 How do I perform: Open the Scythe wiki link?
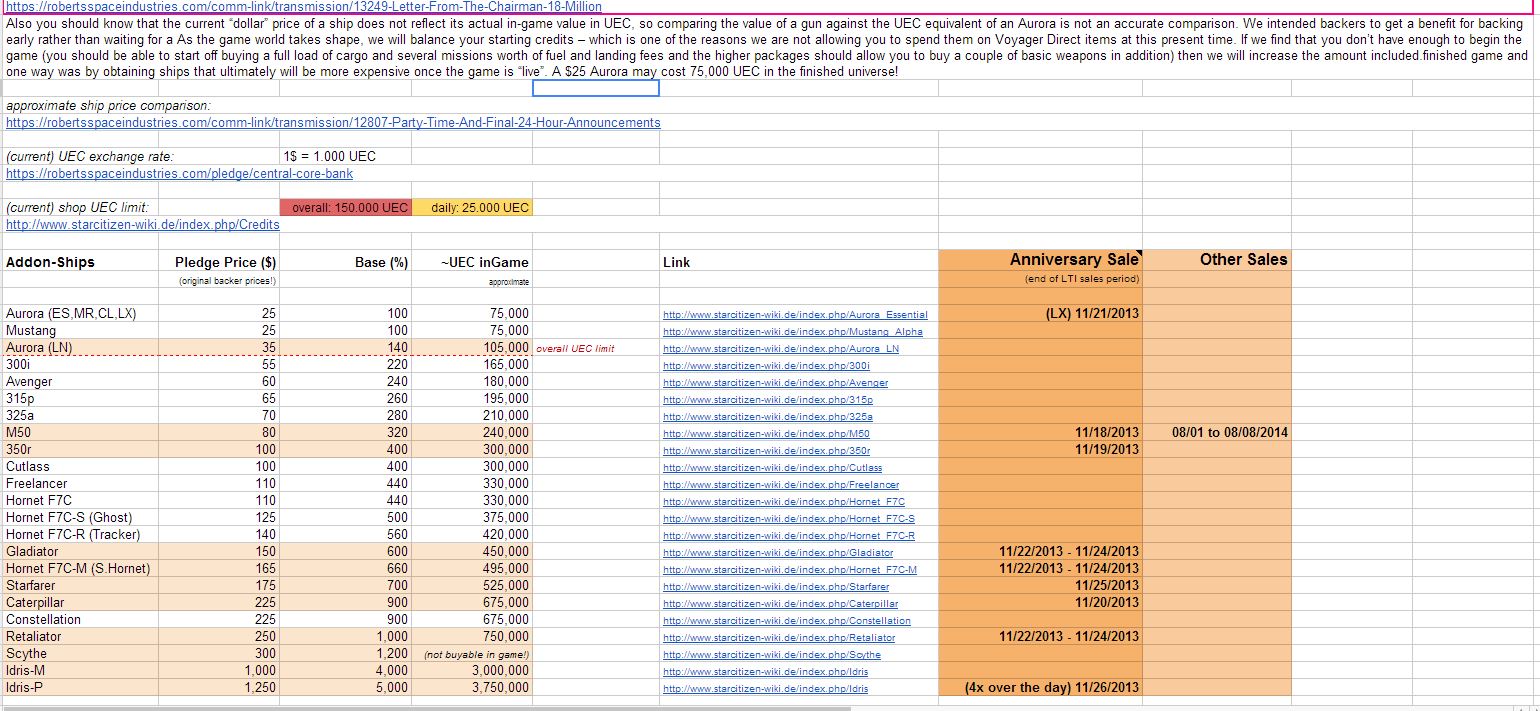point(772,654)
